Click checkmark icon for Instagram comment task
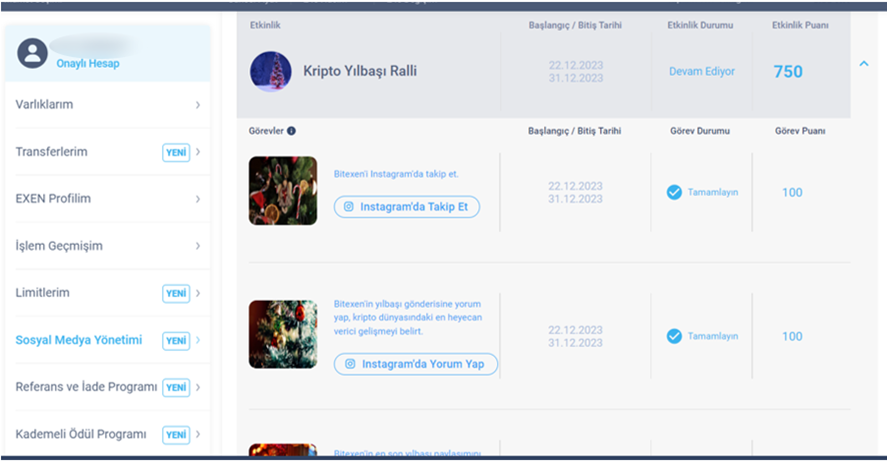The height and width of the screenshot is (462, 887). tap(674, 336)
